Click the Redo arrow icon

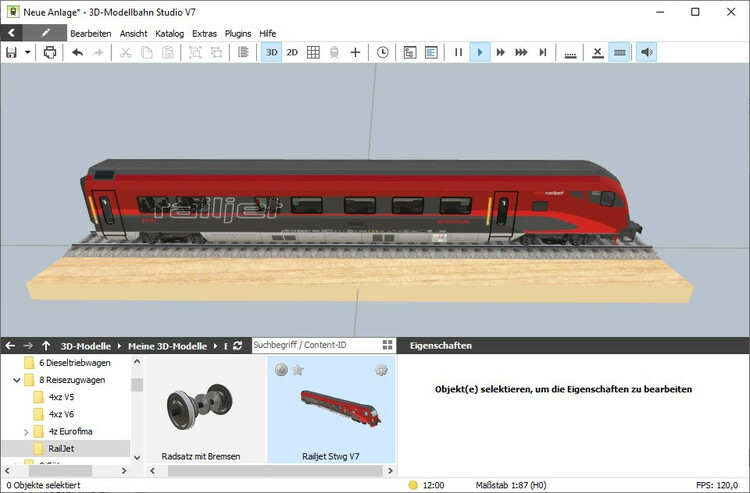[x=98, y=52]
